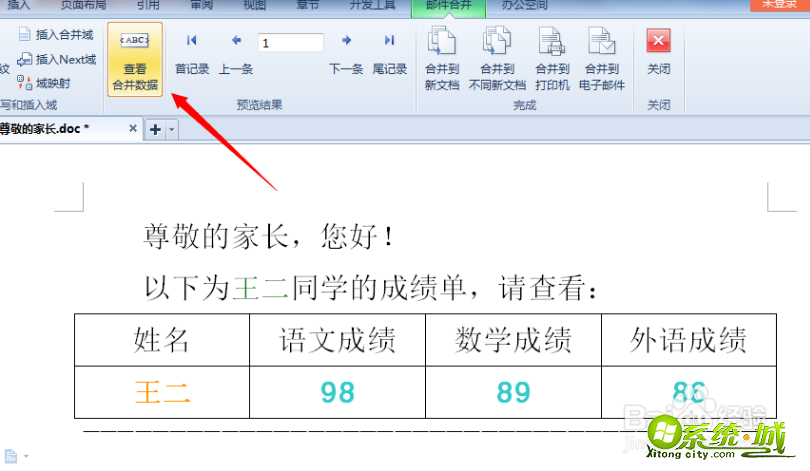Image resolution: width=810 pixels, height=471 pixels.
Task: Click table header 姓名
Action: tap(162, 340)
